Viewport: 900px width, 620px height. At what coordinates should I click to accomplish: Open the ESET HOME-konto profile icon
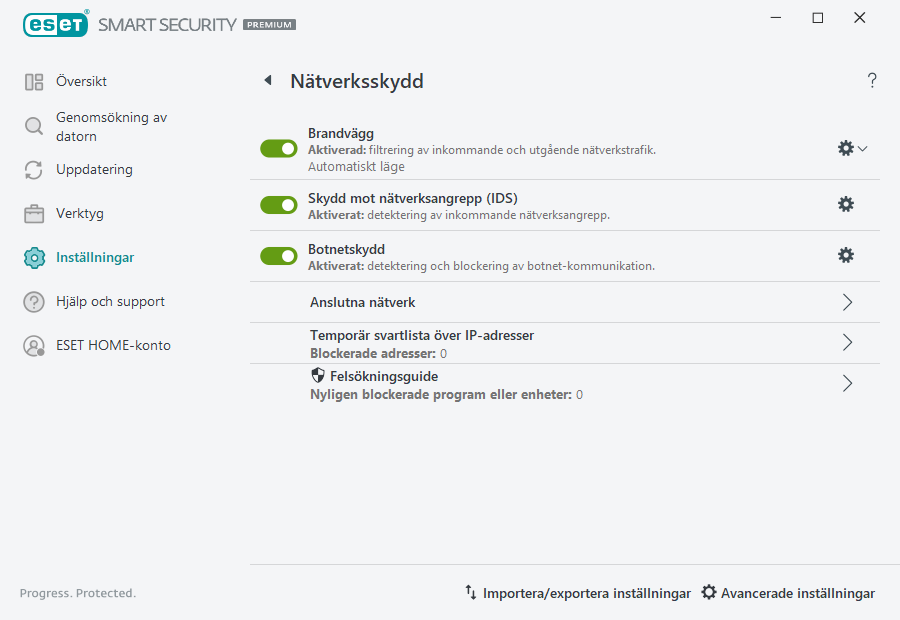[31, 346]
